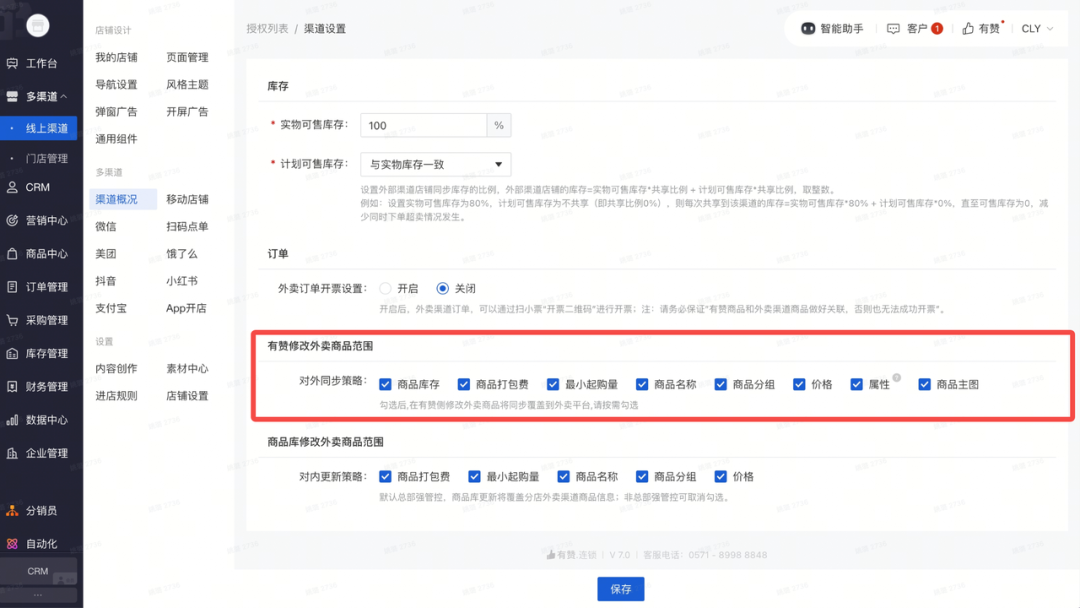This screenshot has width=1080, height=608.
Task: Uncheck the 商品主图 sync option
Action: point(924,383)
